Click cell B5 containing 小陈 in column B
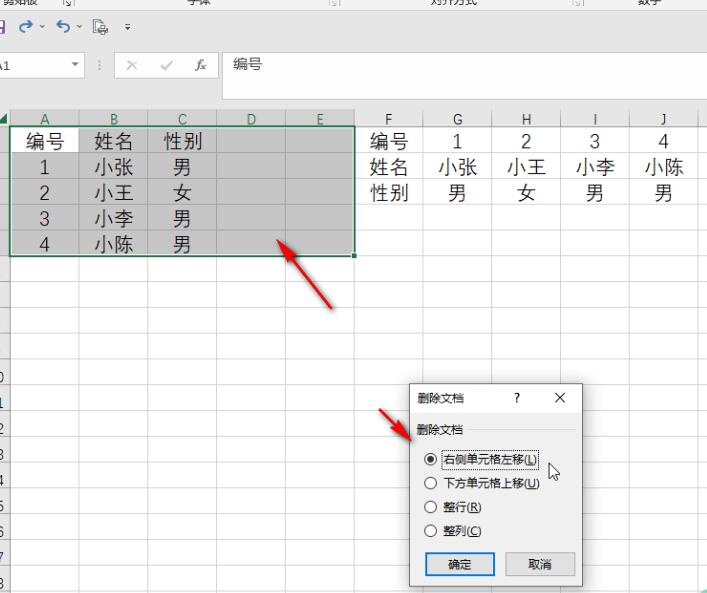 pos(114,244)
